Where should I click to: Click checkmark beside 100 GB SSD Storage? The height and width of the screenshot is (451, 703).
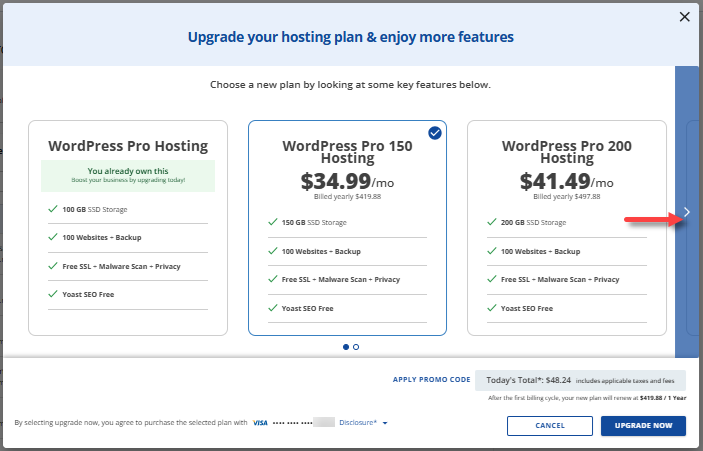click(x=53, y=209)
